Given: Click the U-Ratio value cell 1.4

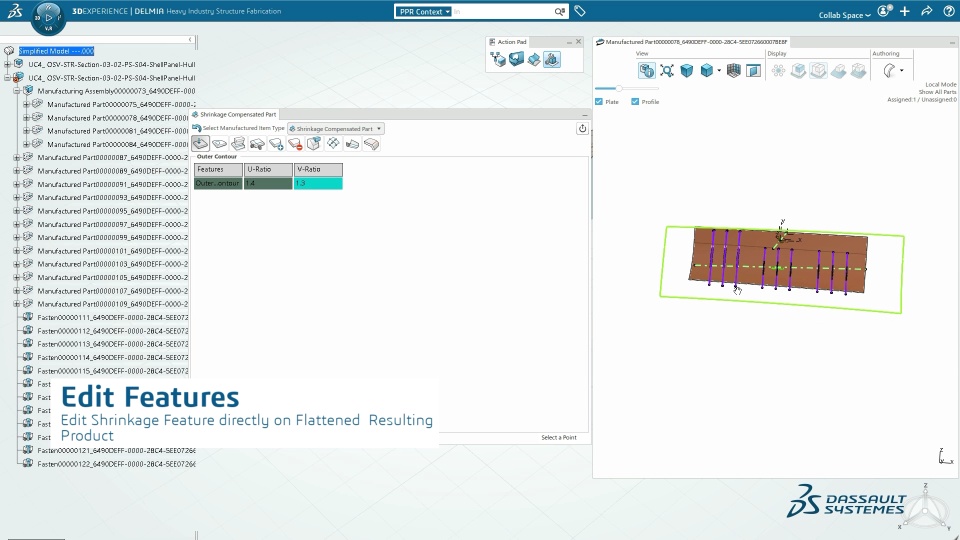Looking at the screenshot, I should [268, 183].
